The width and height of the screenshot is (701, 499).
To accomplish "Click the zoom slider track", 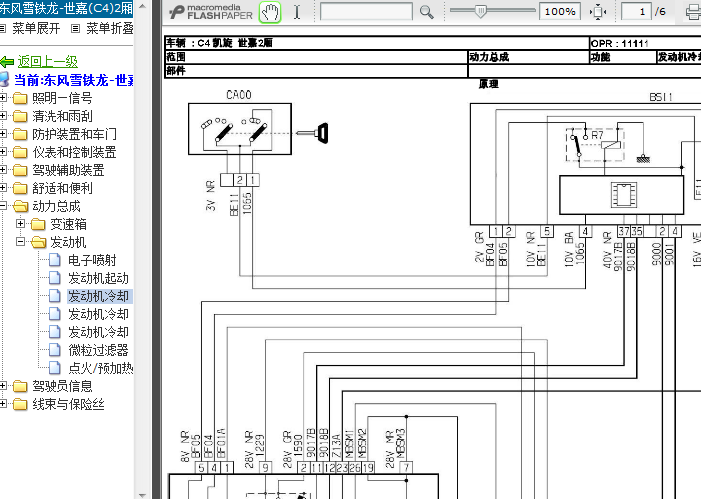I will [492, 10].
